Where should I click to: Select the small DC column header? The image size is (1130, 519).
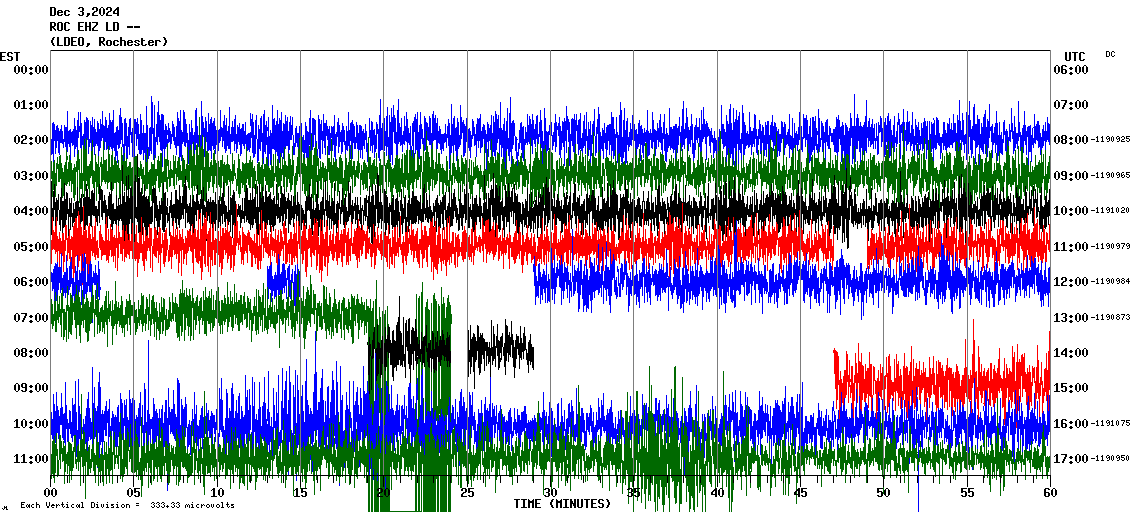(x=1110, y=54)
